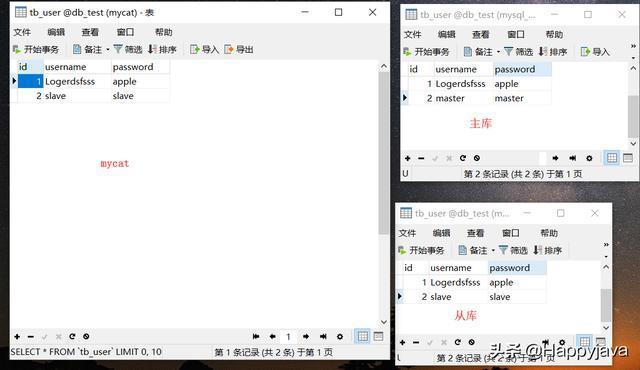
Task: Open 备注 in the 主库 window toolbar
Action: point(478,52)
